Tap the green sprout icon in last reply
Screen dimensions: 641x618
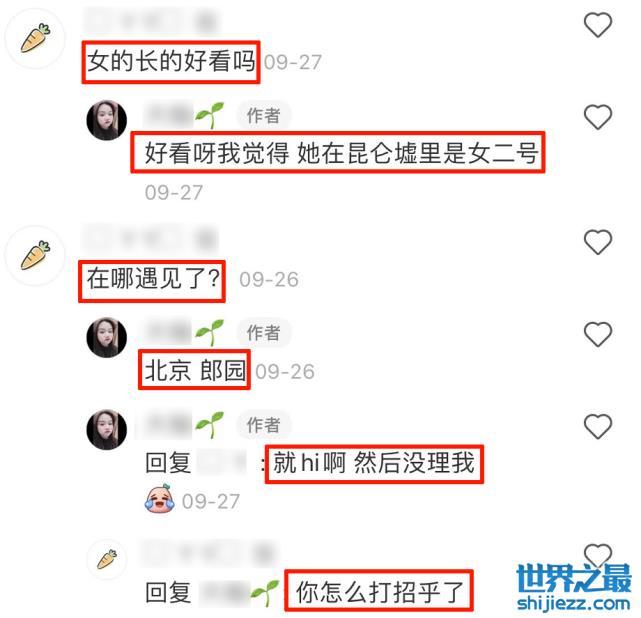click(x=266, y=593)
